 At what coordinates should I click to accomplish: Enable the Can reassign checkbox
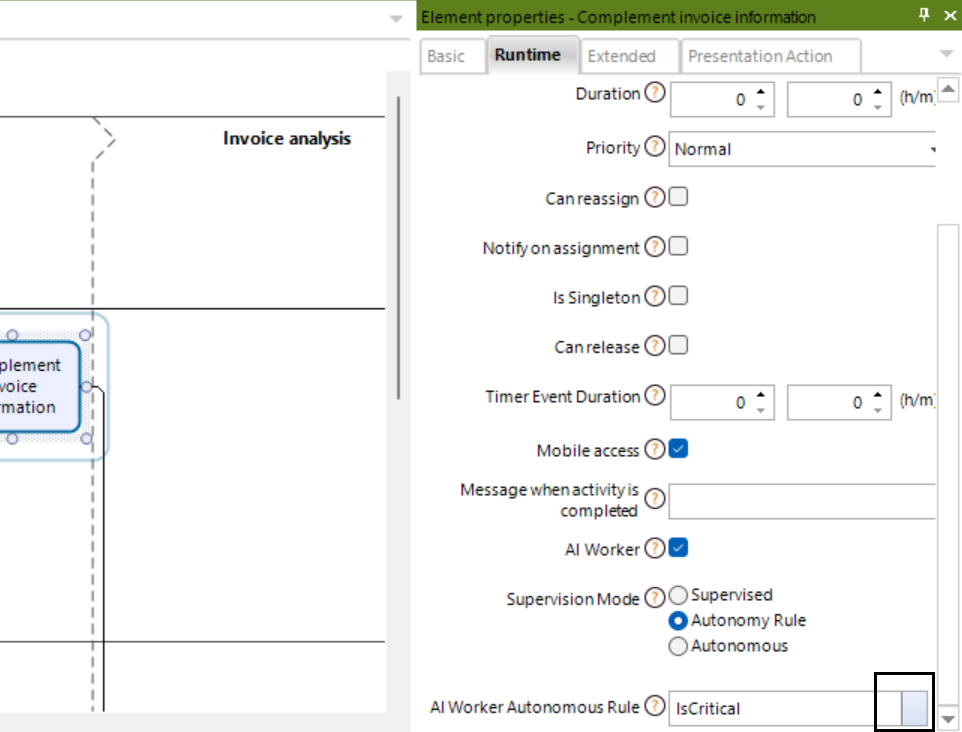point(678,197)
